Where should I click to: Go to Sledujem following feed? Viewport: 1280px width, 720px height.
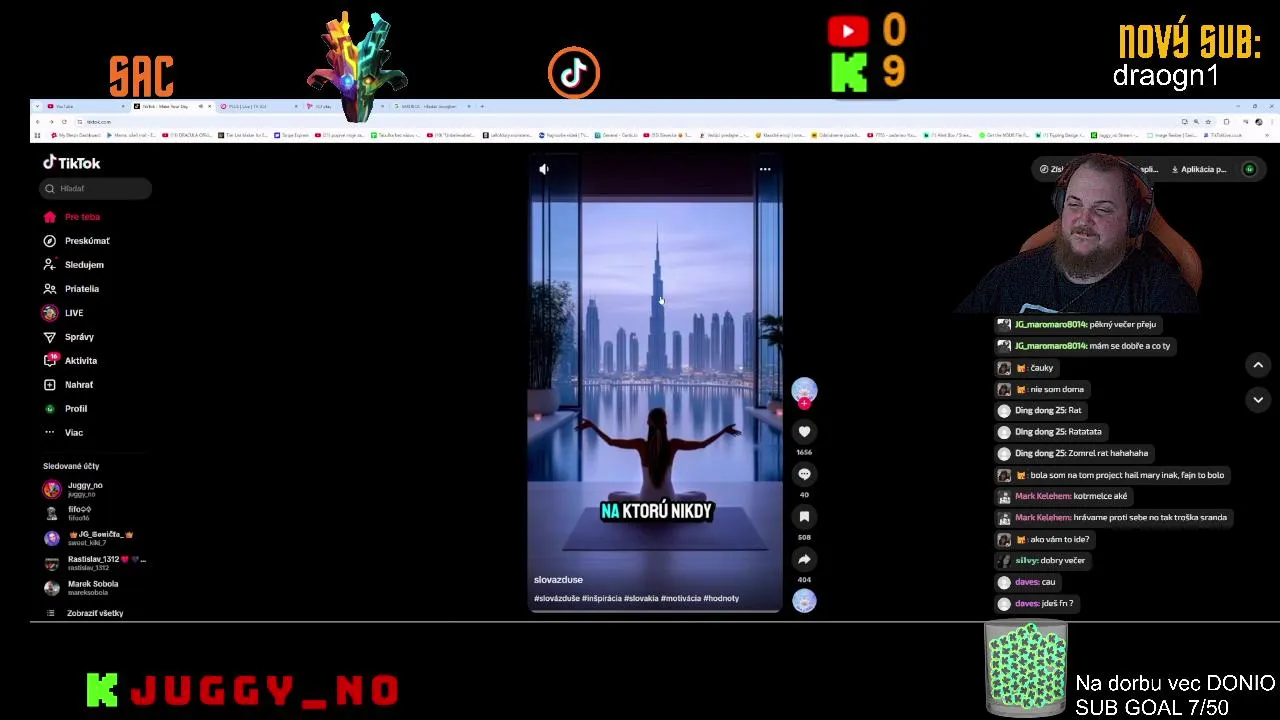(x=74, y=264)
